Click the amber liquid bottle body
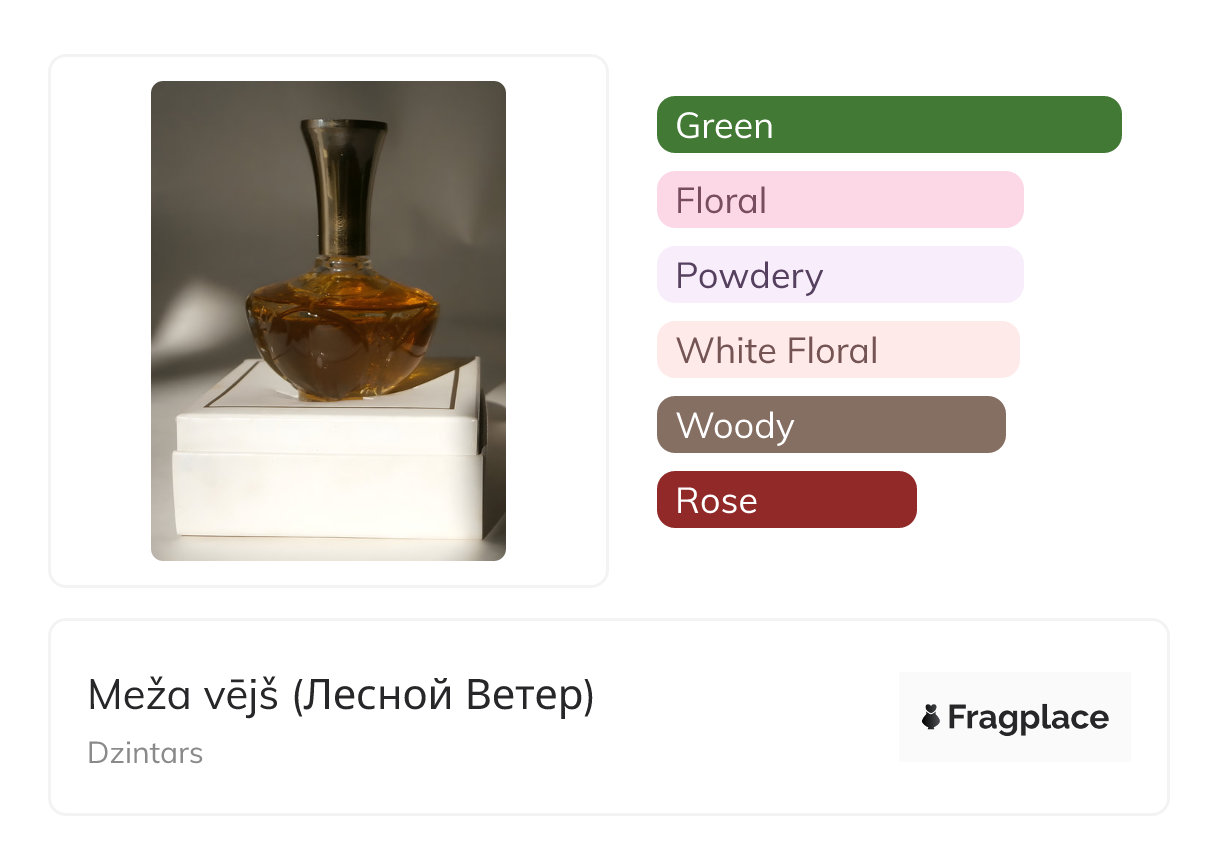The width and height of the screenshot is (1218, 864). click(x=343, y=335)
